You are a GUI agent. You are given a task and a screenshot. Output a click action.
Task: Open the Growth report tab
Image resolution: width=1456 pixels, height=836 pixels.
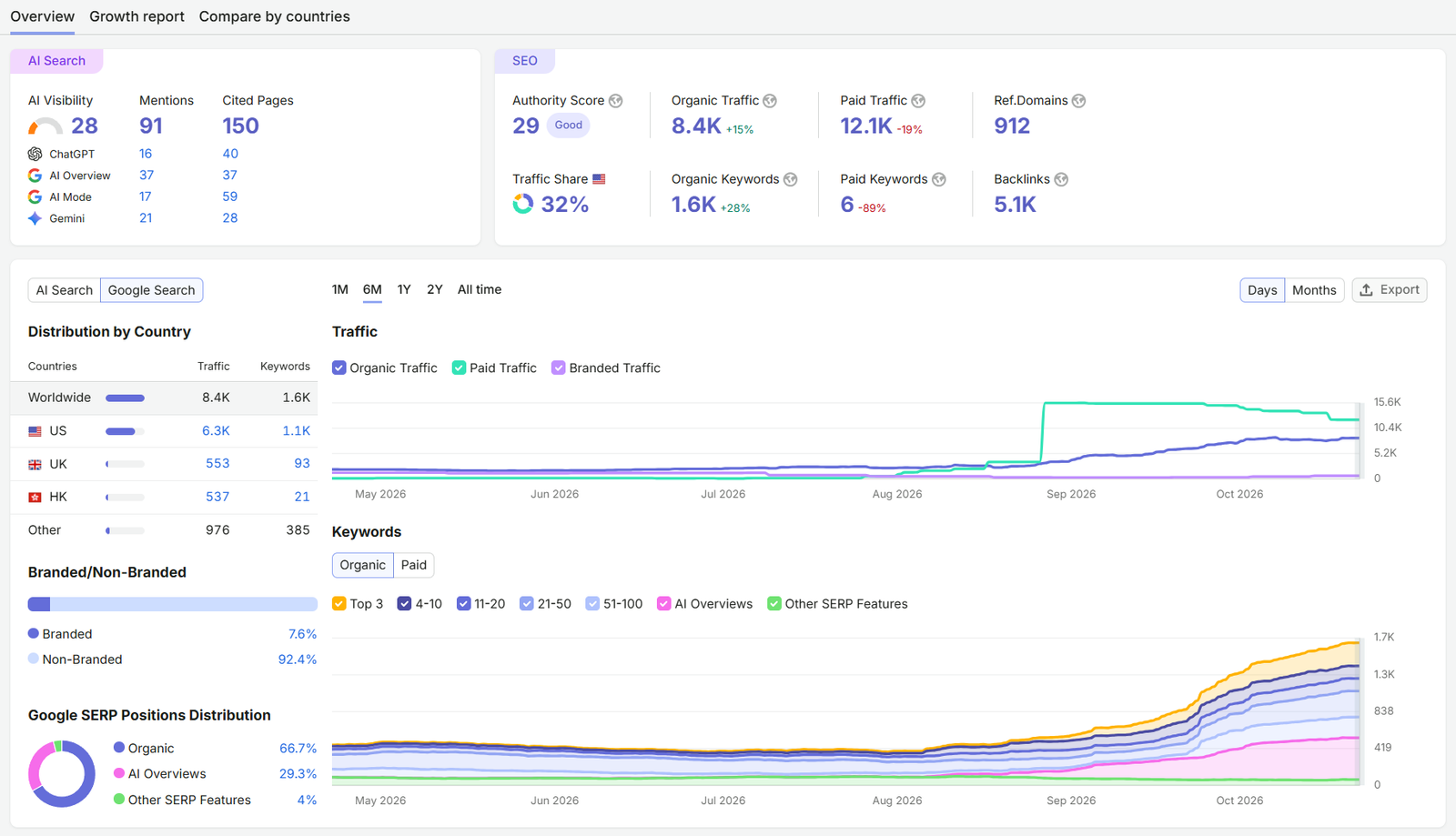[136, 16]
